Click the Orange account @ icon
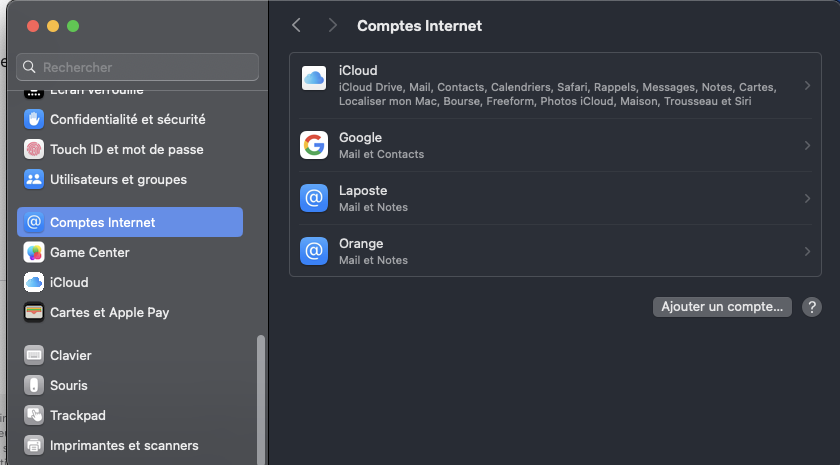The image size is (840, 465). [314, 251]
